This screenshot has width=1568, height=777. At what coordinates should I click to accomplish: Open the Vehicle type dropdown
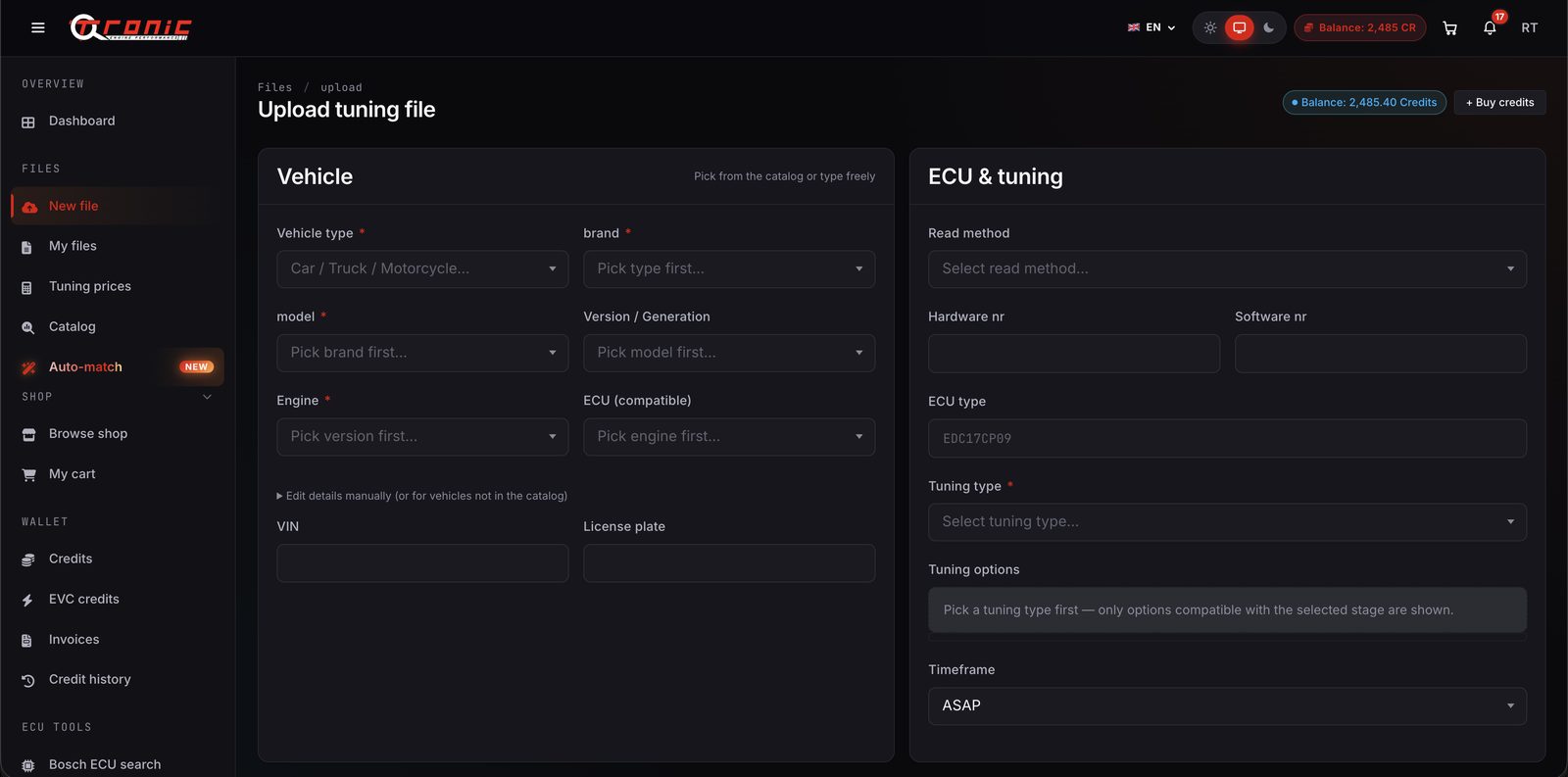[422, 268]
